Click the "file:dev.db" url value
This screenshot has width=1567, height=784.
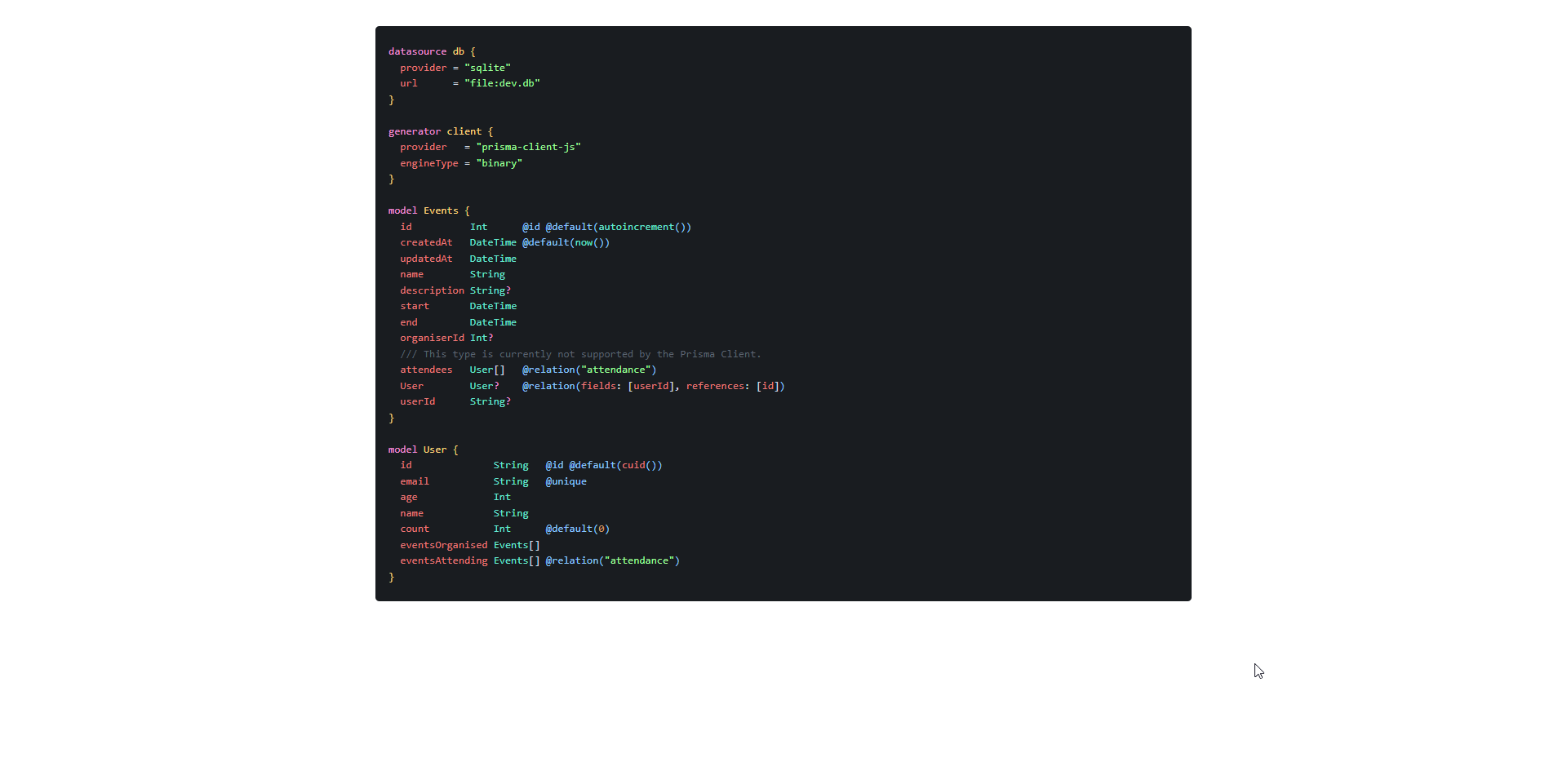[502, 83]
